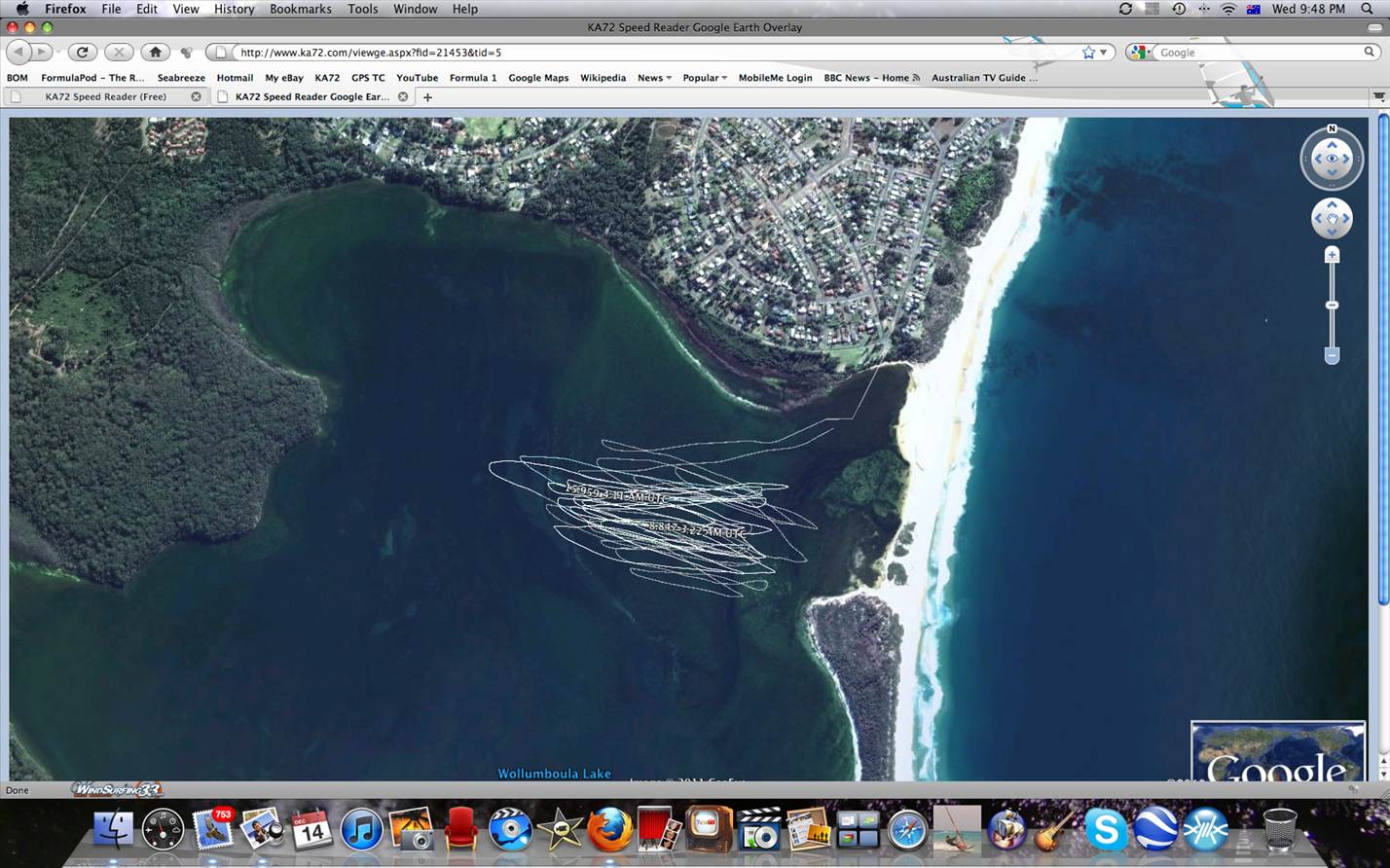The image size is (1390, 868).
Task: Open the address bar history dropdown arrow
Action: point(1104,53)
